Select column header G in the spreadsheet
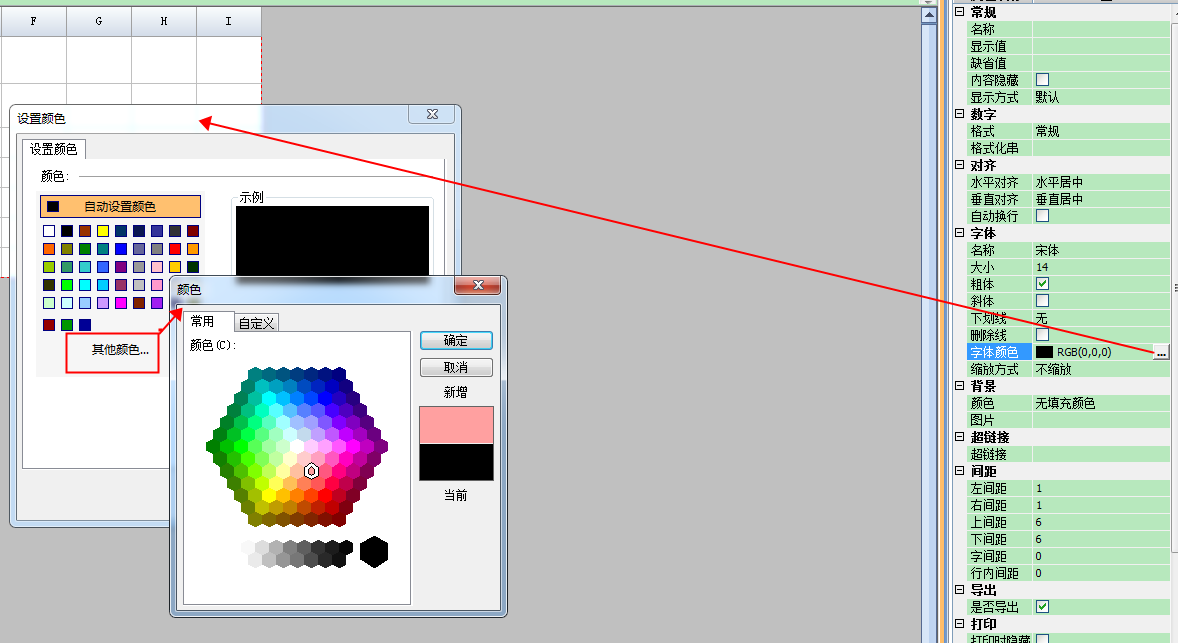Image resolution: width=1178 pixels, height=643 pixels. pos(98,20)
